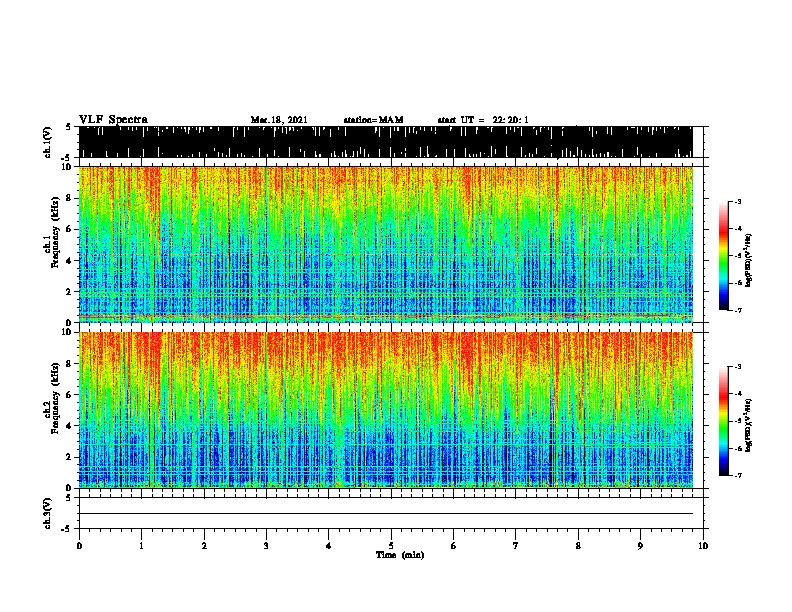Click the "4" tick on the time axis
This screenshot has height=612, width=792.
[x=329, y=546]
